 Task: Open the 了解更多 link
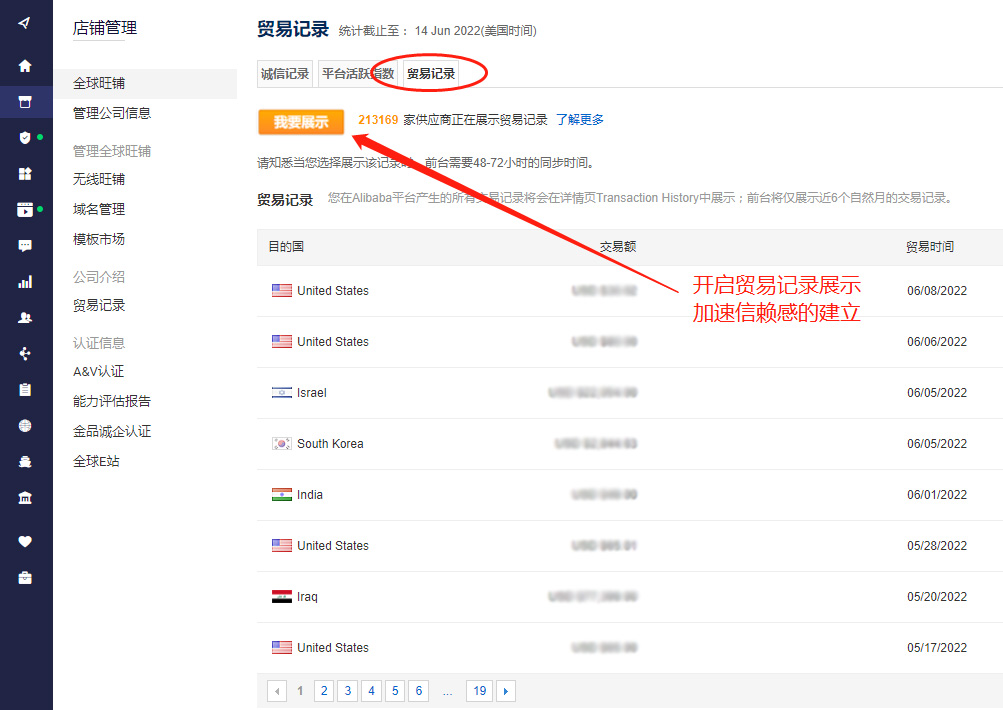577,119
